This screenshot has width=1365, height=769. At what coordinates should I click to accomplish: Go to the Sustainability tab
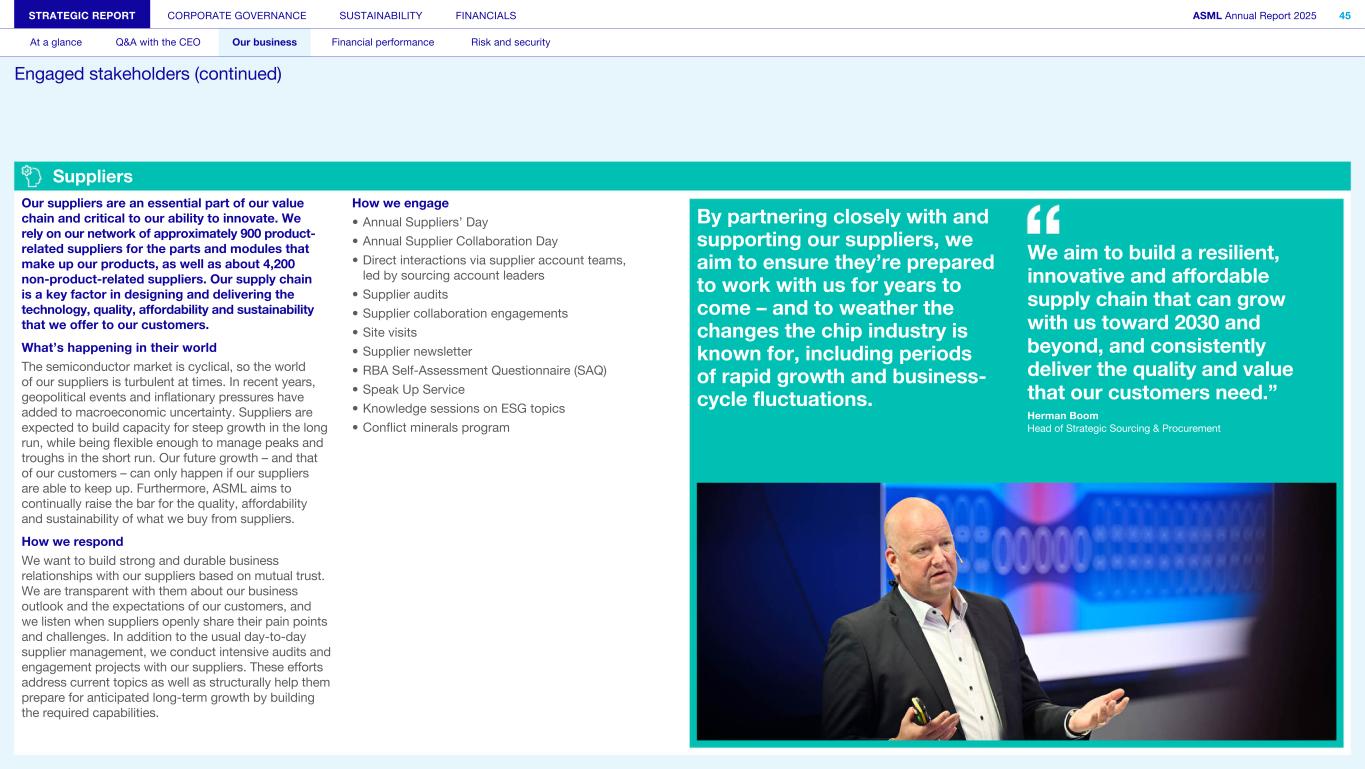[x=380, y=15]
